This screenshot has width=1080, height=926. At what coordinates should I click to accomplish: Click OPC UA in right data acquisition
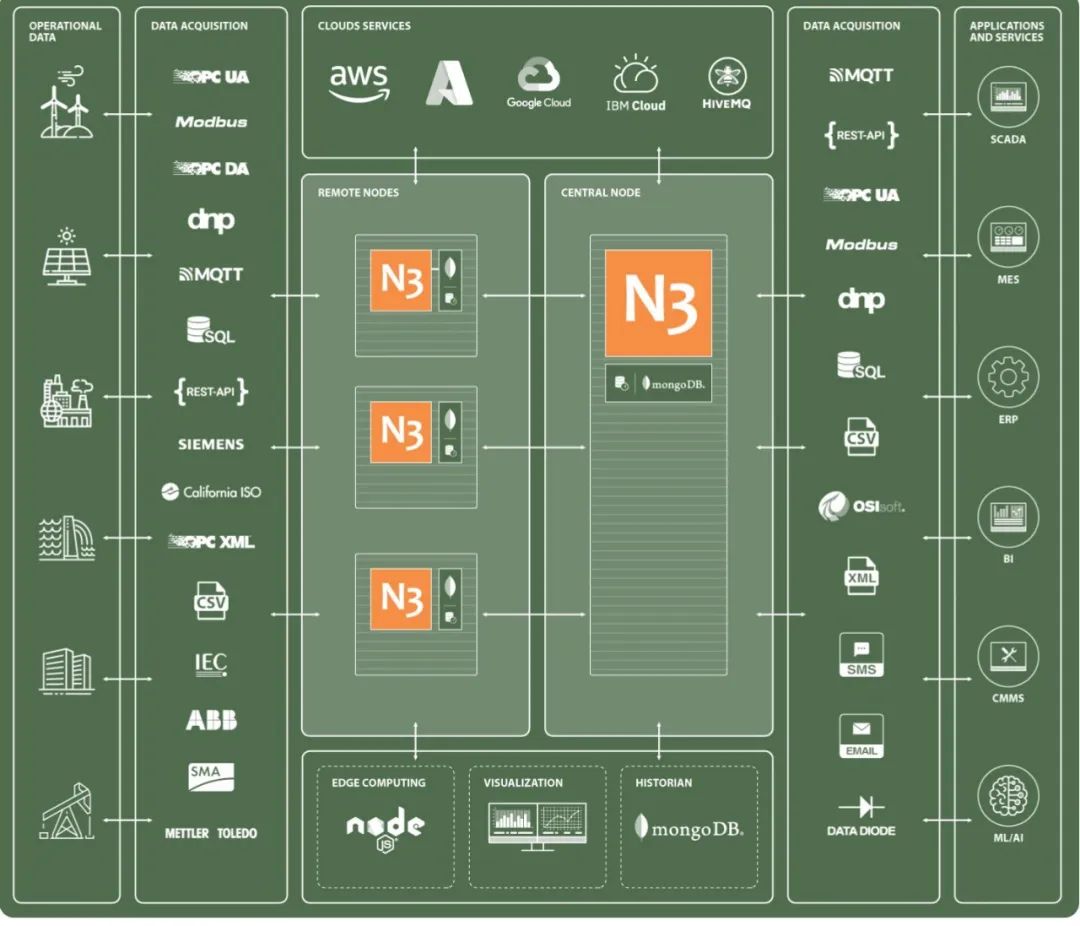point(861,195)
